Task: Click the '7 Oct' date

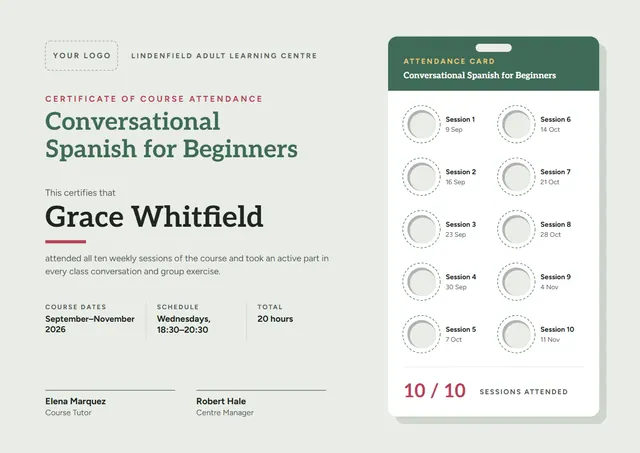Action: click(x=453, y=340)
